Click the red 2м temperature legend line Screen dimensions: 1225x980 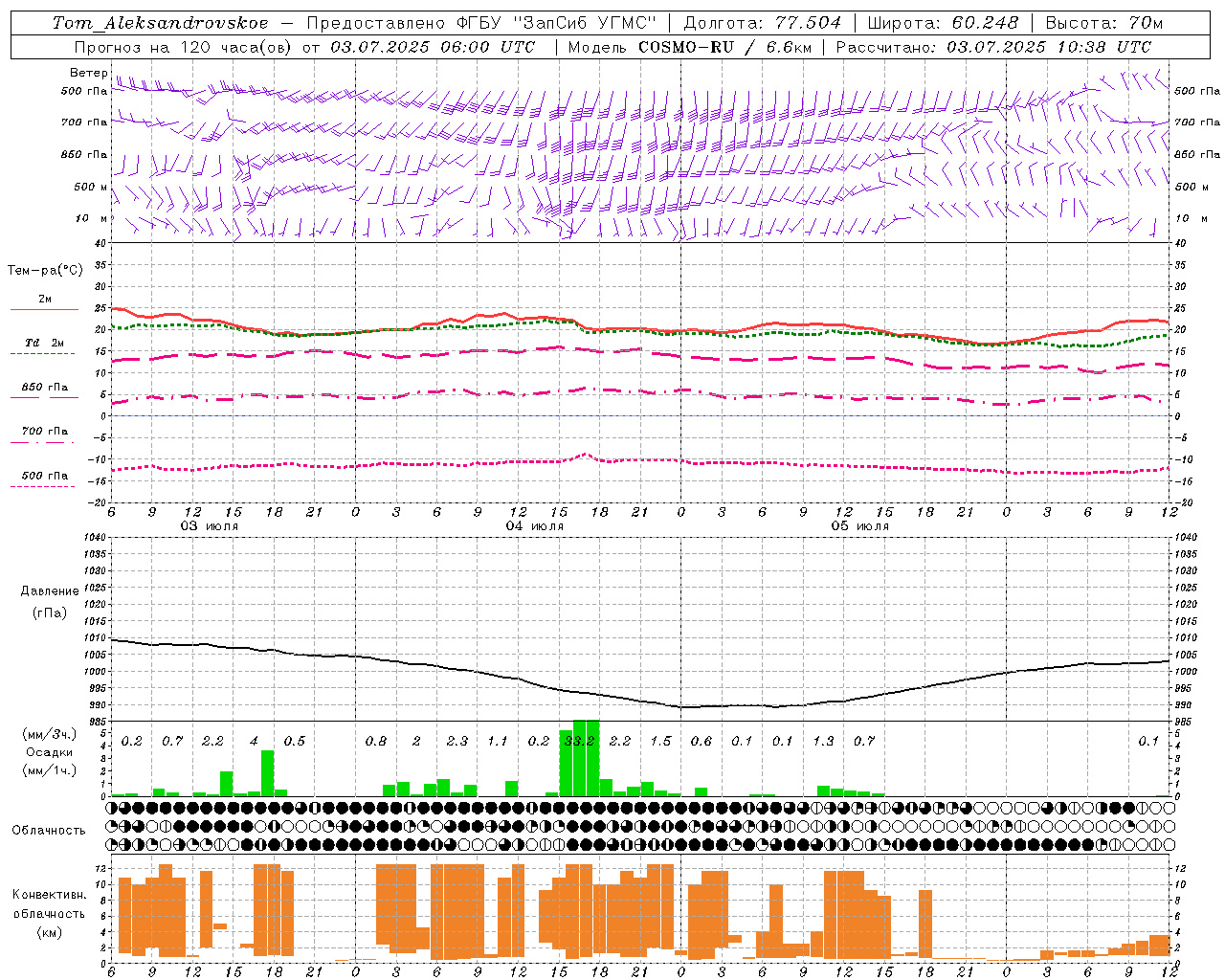pyautogui.click(x=44, y=309)
